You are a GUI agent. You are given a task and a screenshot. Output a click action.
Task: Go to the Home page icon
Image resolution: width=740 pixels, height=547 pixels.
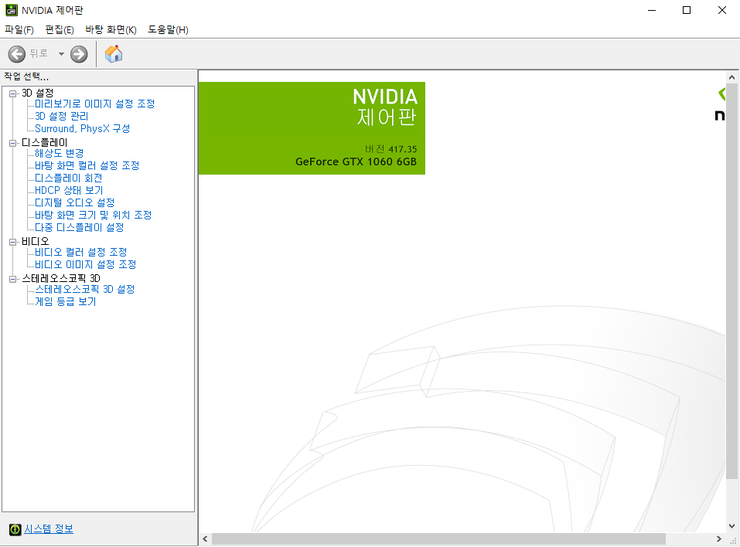(113, 54)
